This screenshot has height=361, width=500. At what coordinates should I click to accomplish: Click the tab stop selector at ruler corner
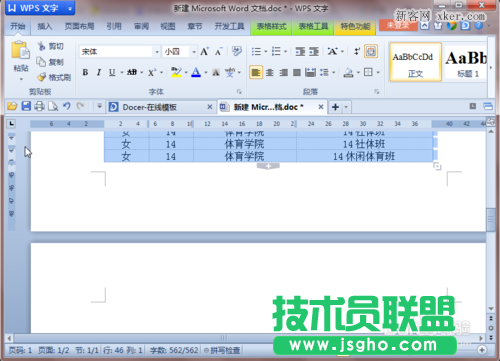pyautogui.click(x=11, y=124)
